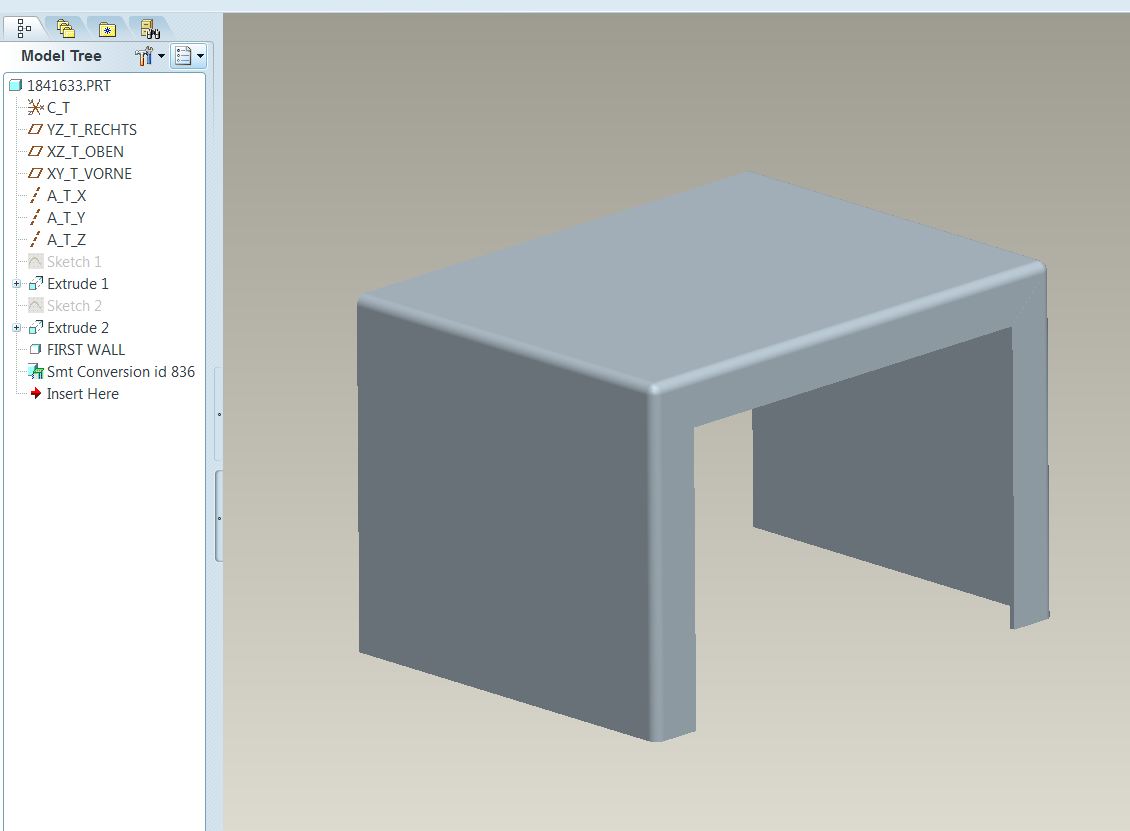This screenshot has width=1130, height=831.
Task: Click the upper navigator panel collapse handle
Action: 219,414
